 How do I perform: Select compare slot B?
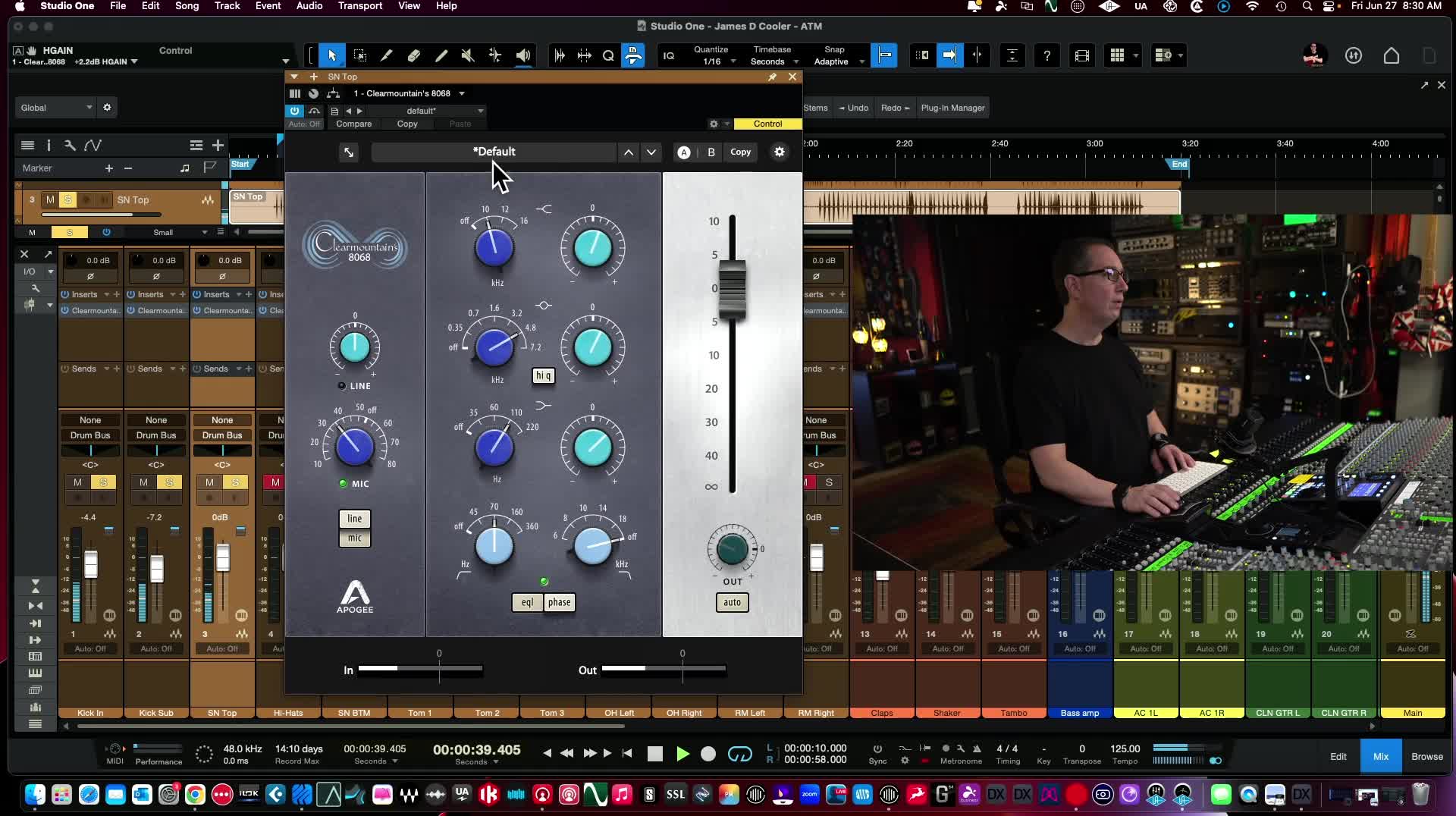(711, 152)
